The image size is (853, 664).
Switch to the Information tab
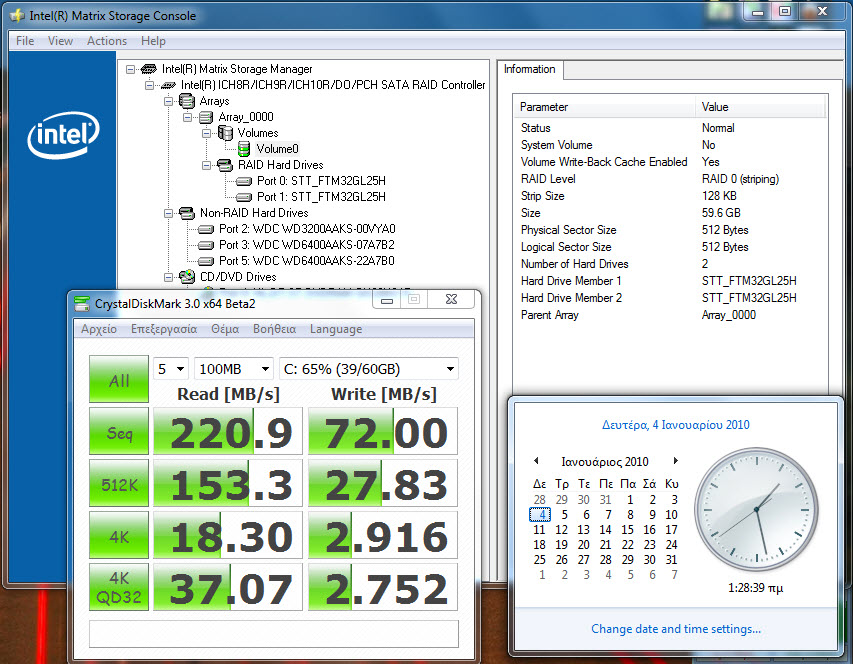click(x=530, y=69)
